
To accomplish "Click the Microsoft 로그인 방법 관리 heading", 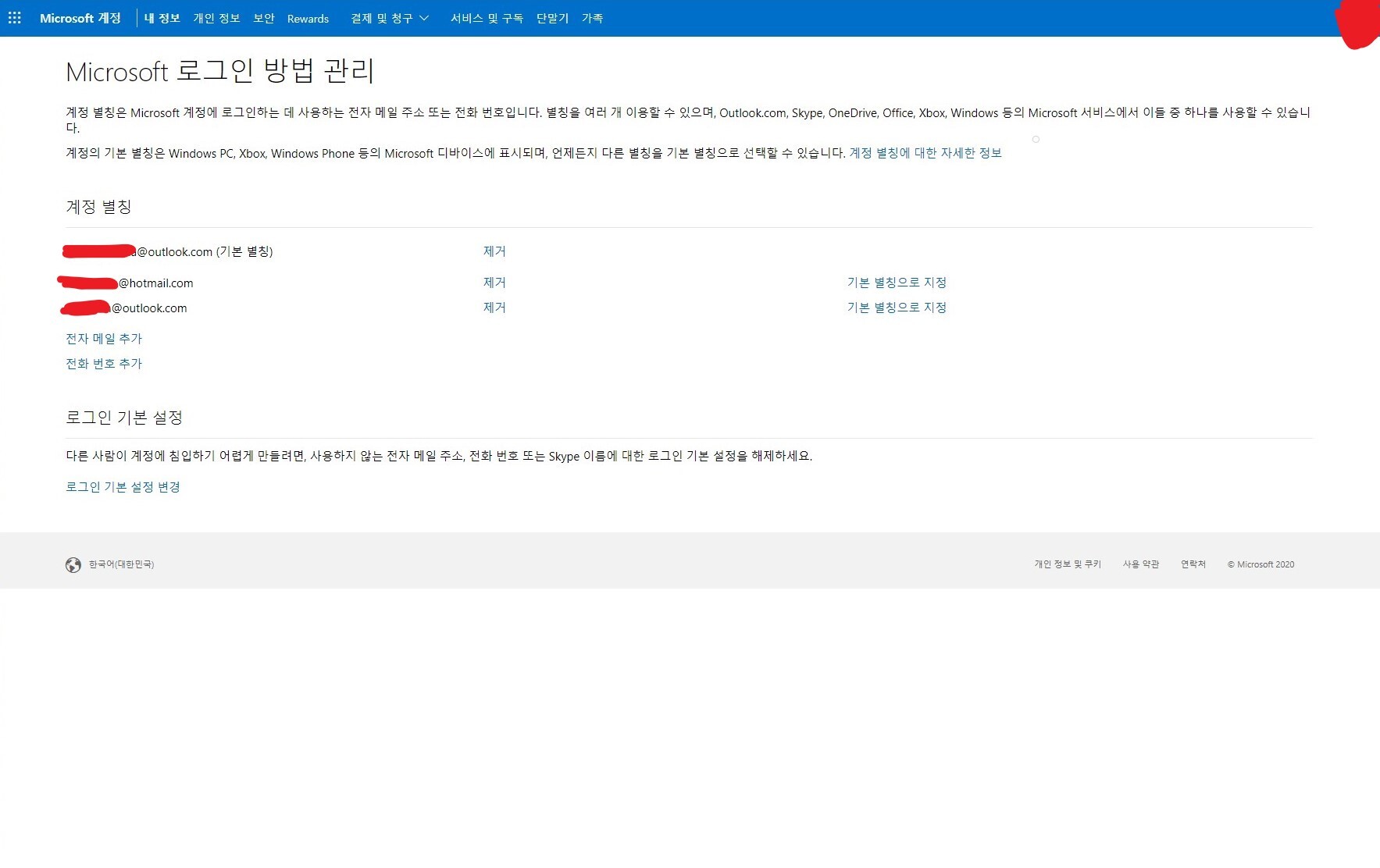I will click(220, 72).
